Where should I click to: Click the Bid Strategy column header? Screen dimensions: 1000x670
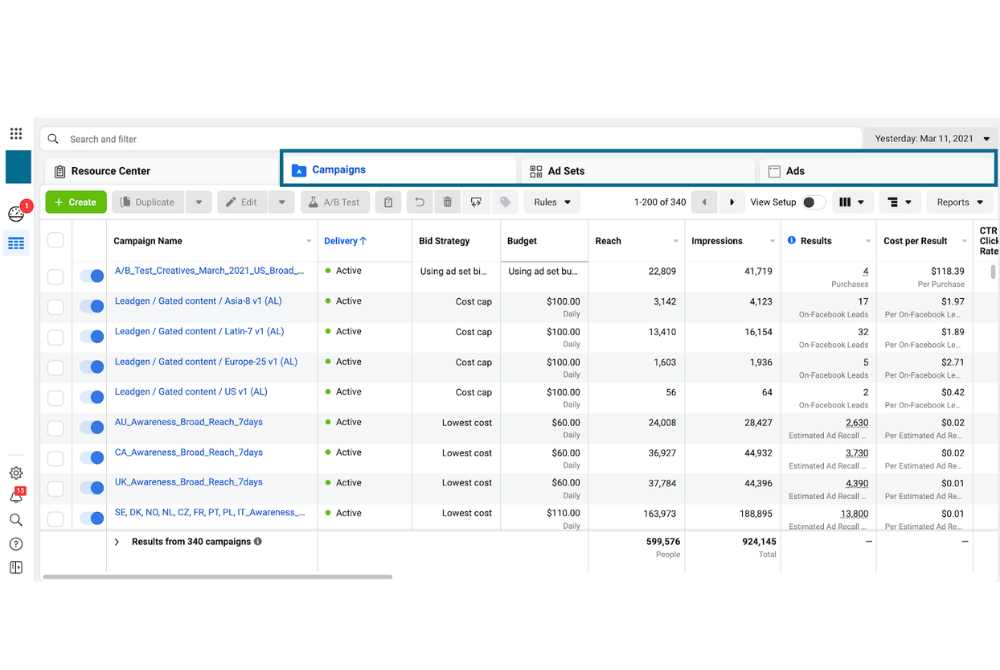444,240
